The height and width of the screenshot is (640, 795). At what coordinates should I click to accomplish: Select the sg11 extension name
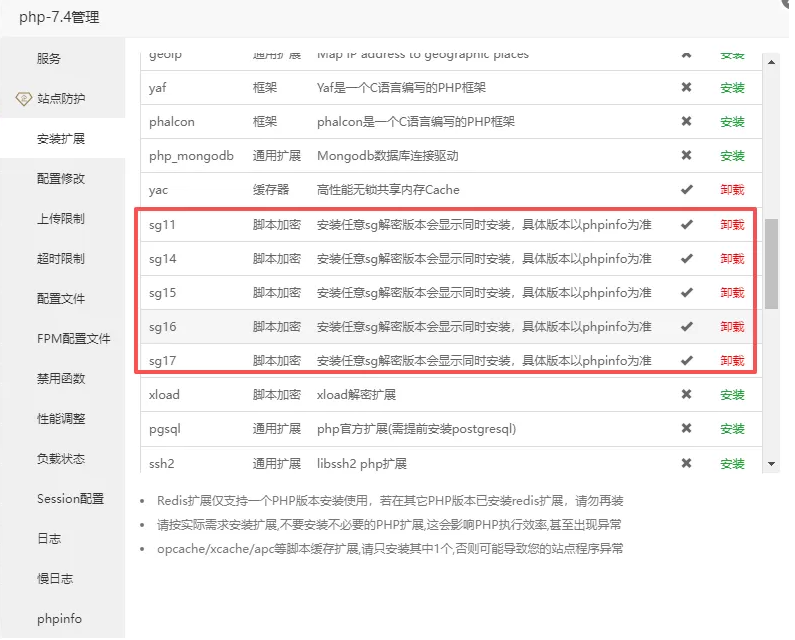click(162, 225)
